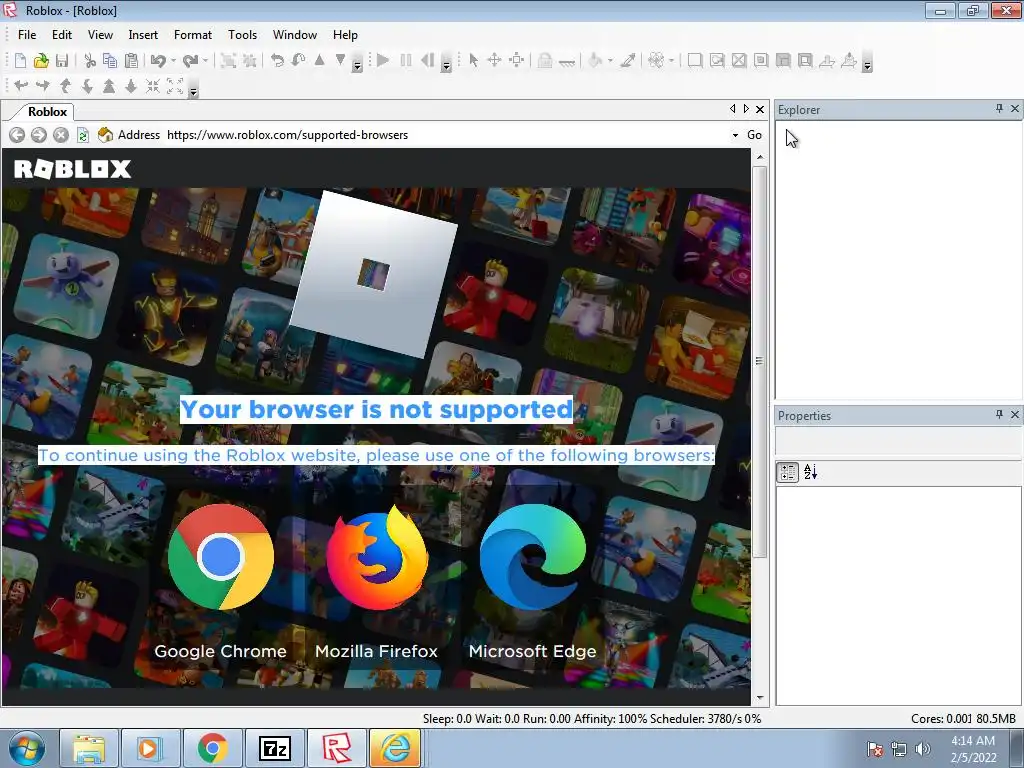Create a new file with the New icon

[x=20, y=61]
